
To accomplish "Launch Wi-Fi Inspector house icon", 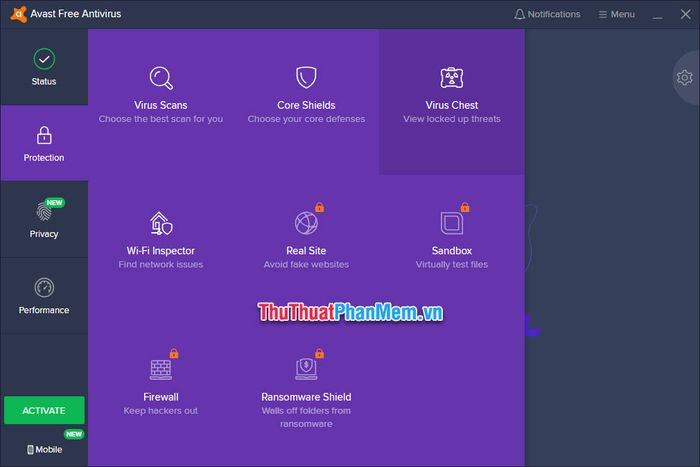I will point(161,223).
